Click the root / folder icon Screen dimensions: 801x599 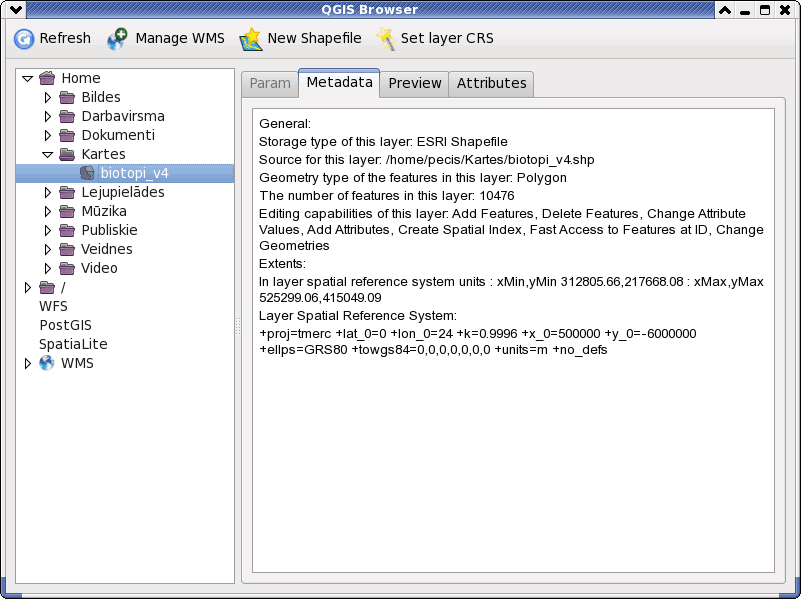pos(47,287)
